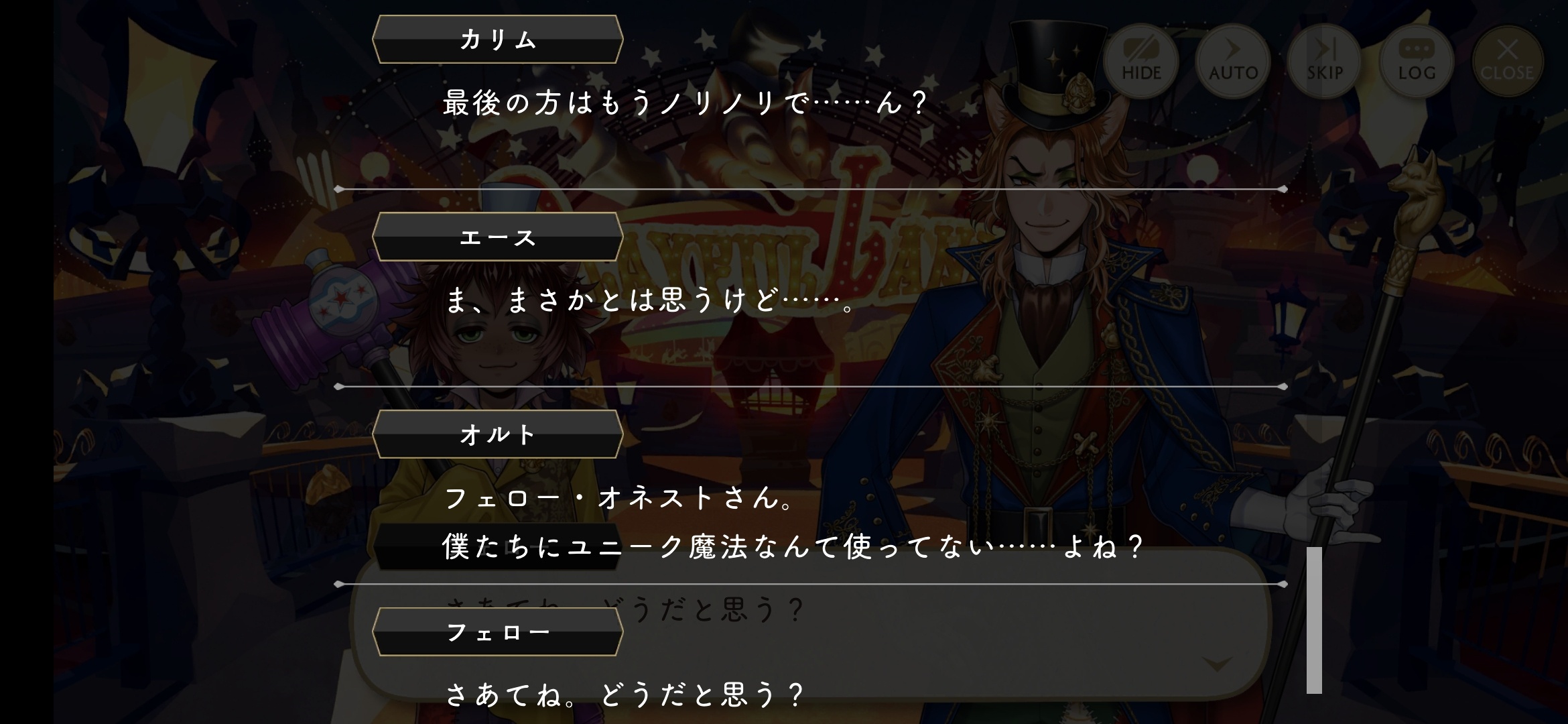Click the log scrollbar thumb
The image size is (1568, 724).
tap(1314, 620)
